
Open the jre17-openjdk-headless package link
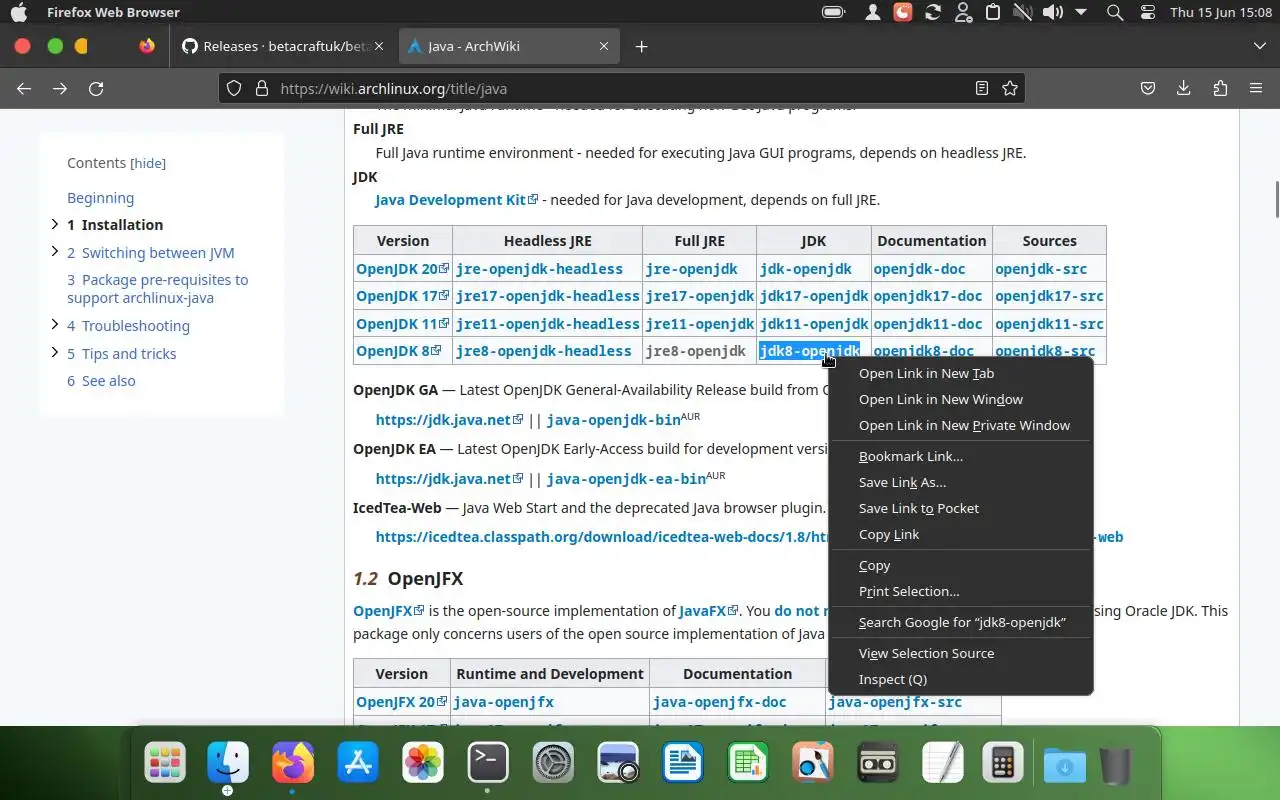click(x=548, y=296)
